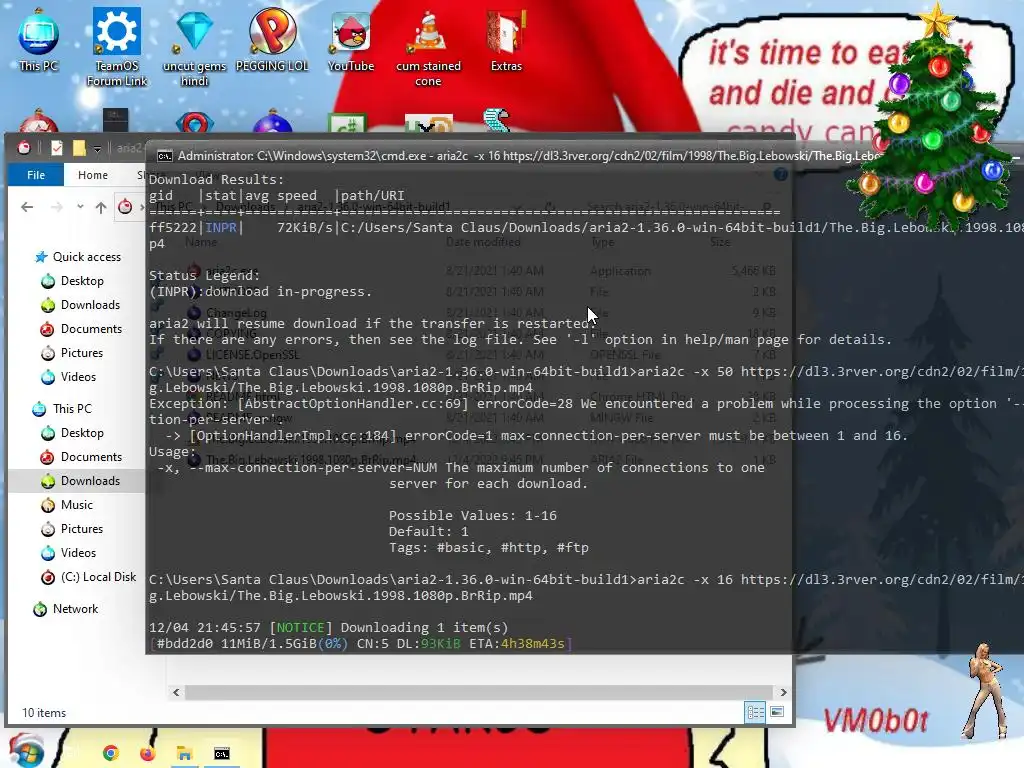
Task: Open This PC desktop icon
Action: pyautogui.click(x=39, y=39)
